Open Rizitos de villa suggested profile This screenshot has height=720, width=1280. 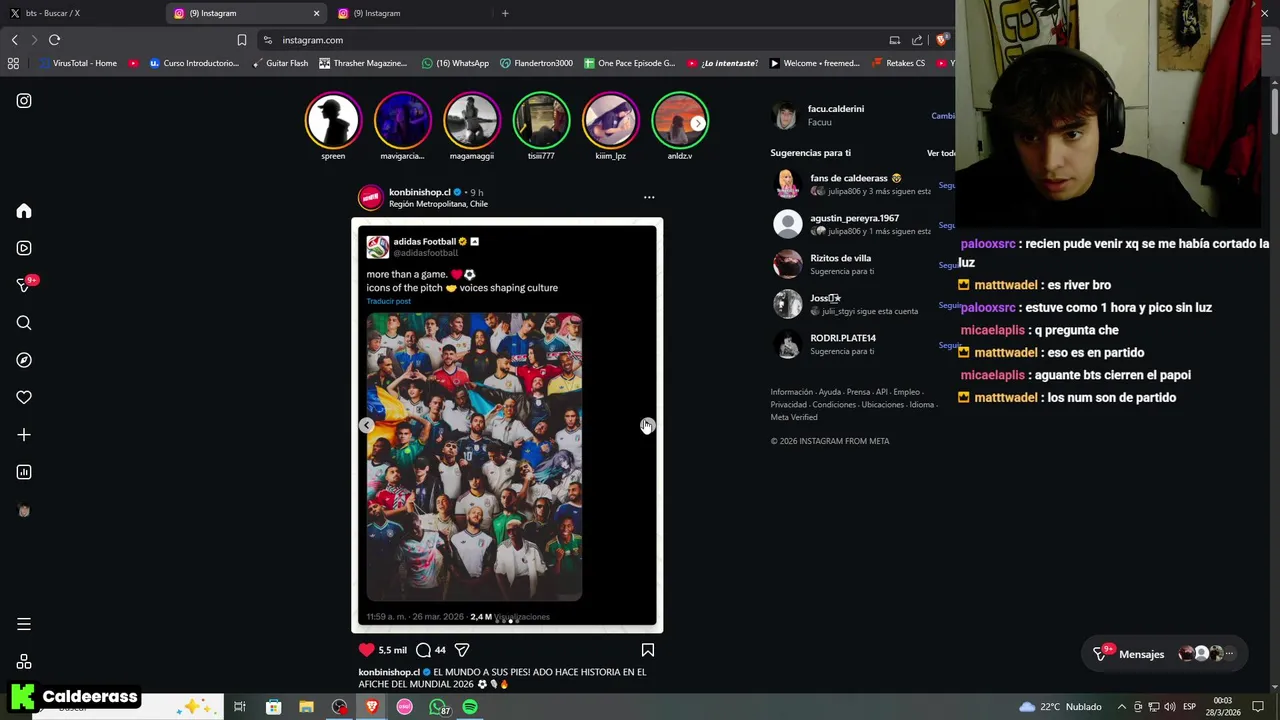(x=840, y=258)
